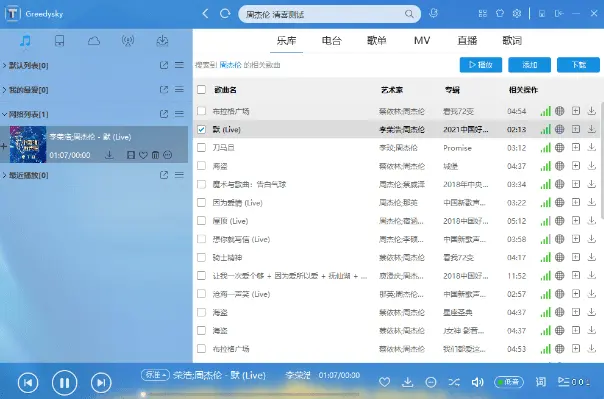Image resolution: width=604 pixels, height=399 pixels.
Task: Click the magnifier search icon
Action: point(409,14)
